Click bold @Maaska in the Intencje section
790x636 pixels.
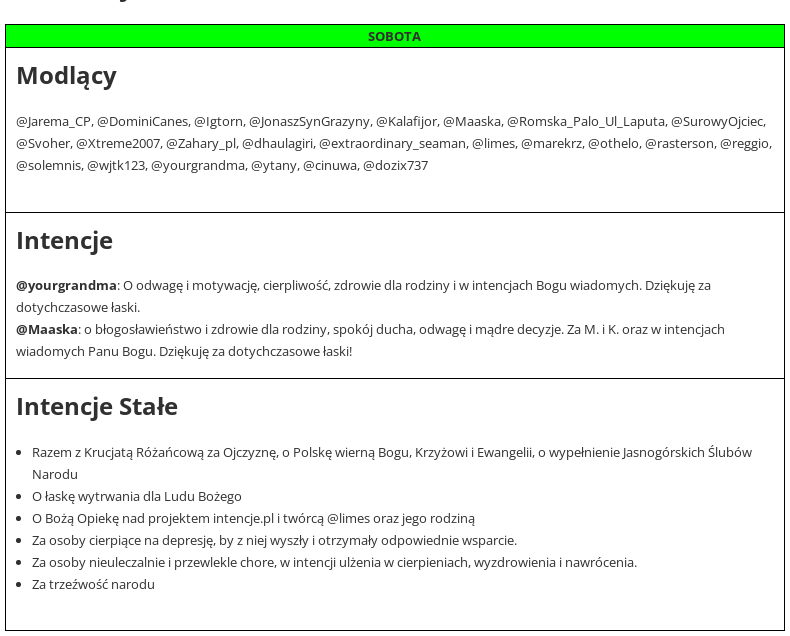(x=47, y=329)
